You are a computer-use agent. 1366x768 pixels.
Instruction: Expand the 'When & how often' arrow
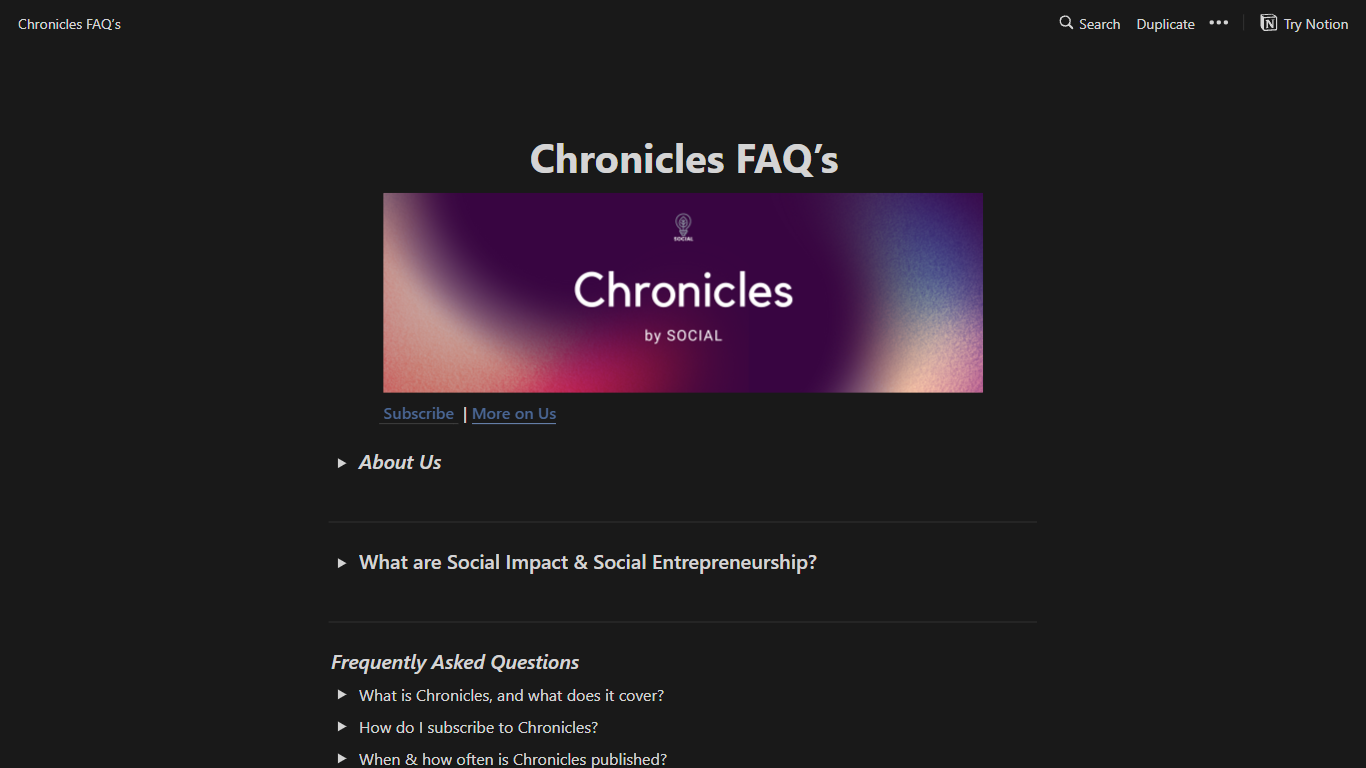click(x=342, y=759)
